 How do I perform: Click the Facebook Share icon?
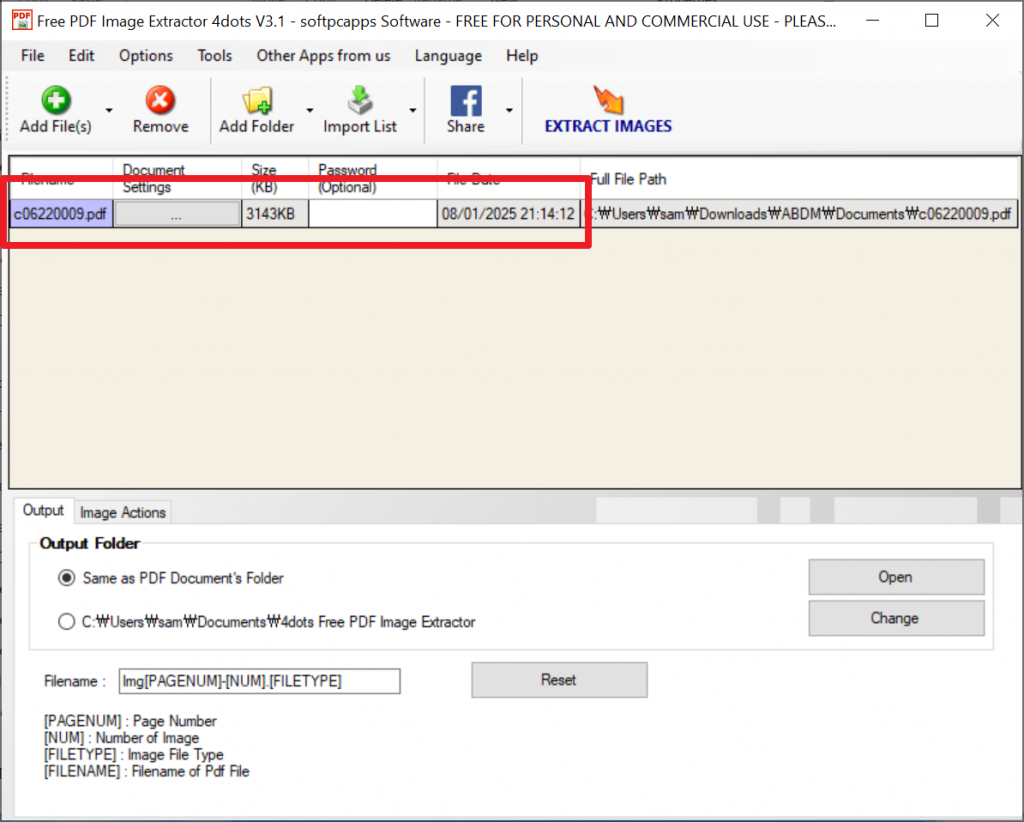[x=466, y=101]
